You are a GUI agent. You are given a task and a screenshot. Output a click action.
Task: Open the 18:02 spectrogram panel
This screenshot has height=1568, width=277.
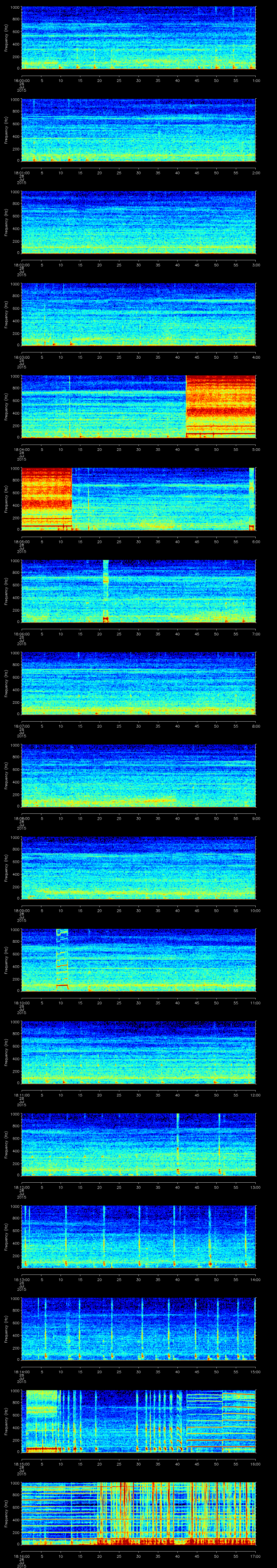(x=138, y=222)
